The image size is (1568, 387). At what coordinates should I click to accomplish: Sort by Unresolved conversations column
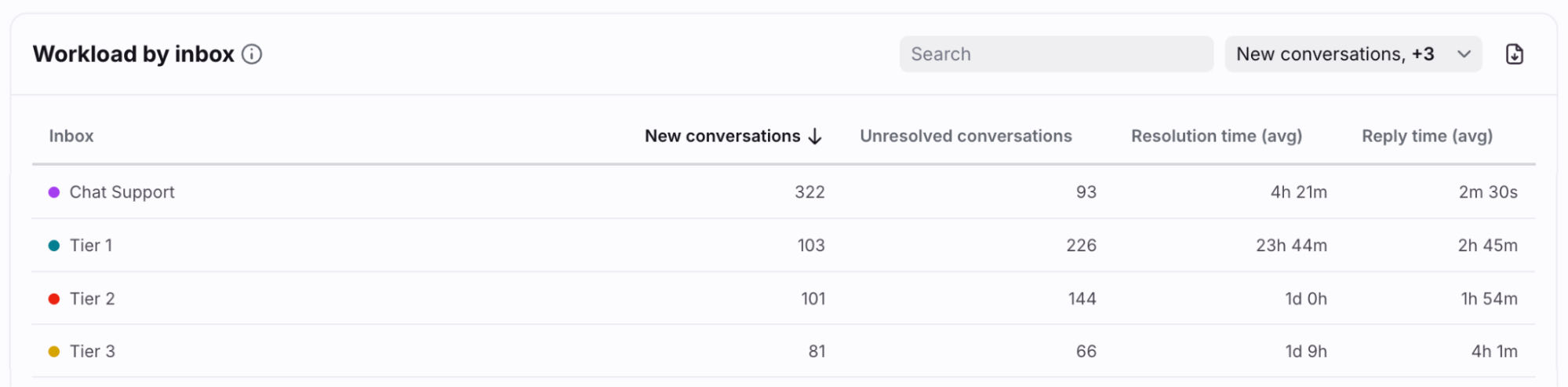pos(965,137)
